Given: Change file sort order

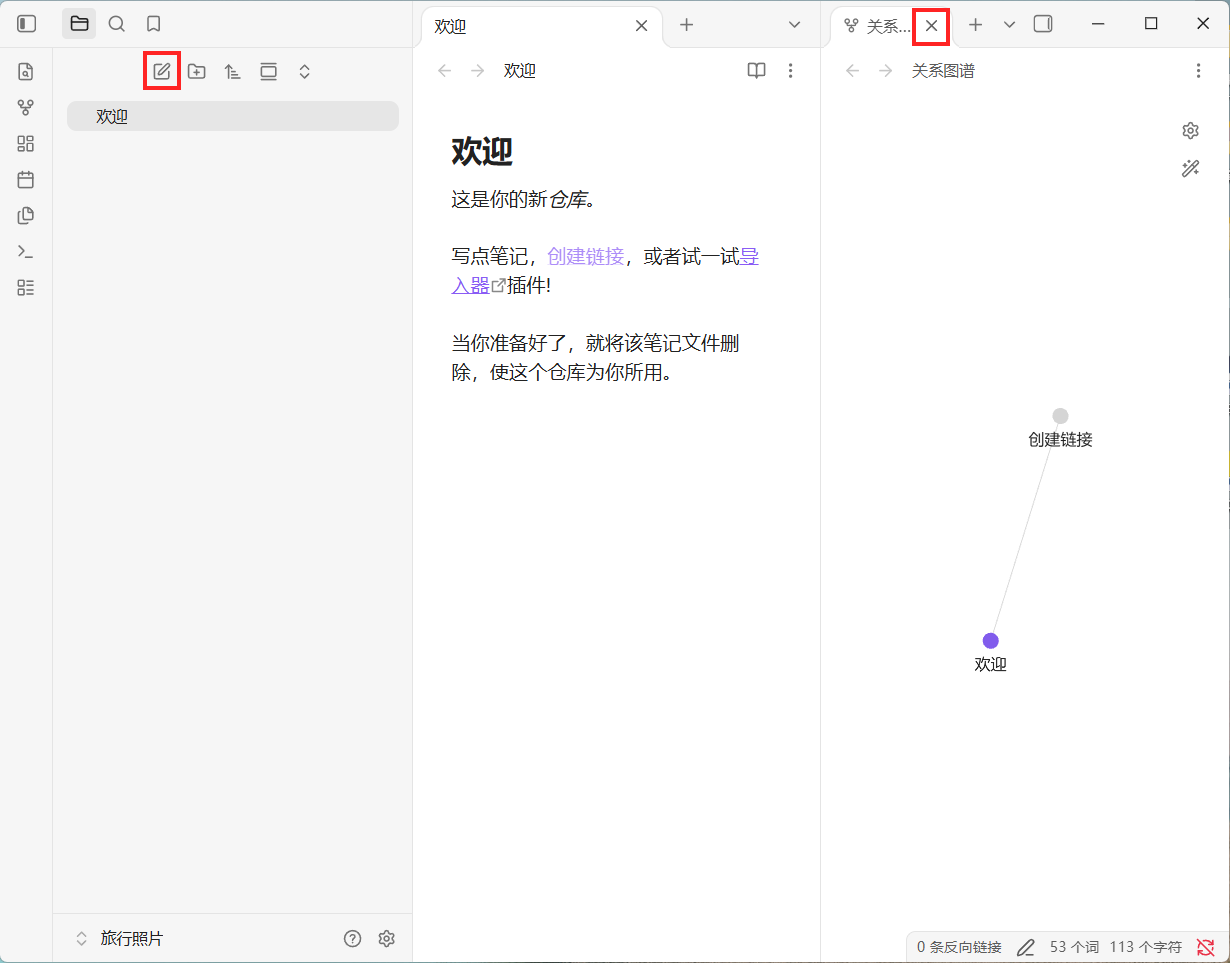Looking at the screenshot, I should pos(233,72).
